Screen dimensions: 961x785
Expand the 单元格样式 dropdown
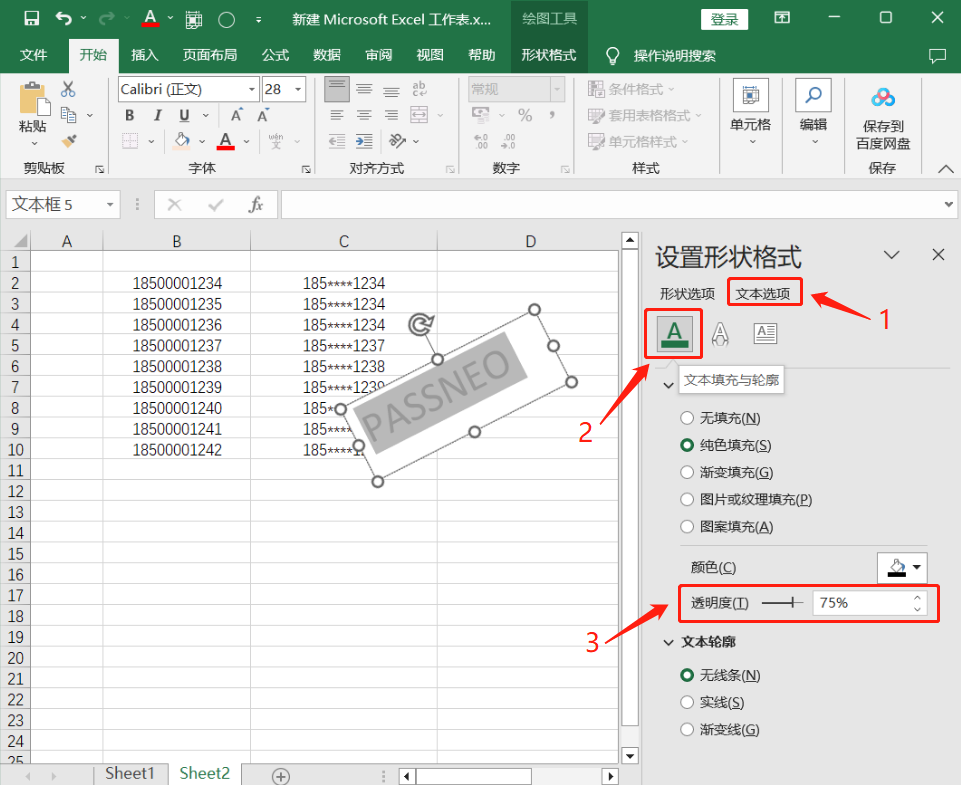(685, 142)
